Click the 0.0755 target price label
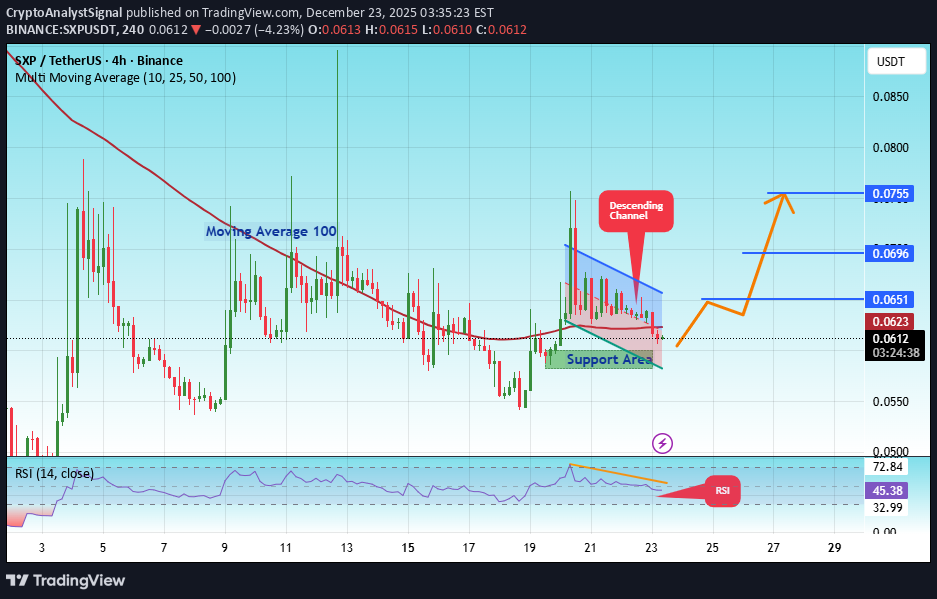The image size is (937, 599). [x=888, y=194]
